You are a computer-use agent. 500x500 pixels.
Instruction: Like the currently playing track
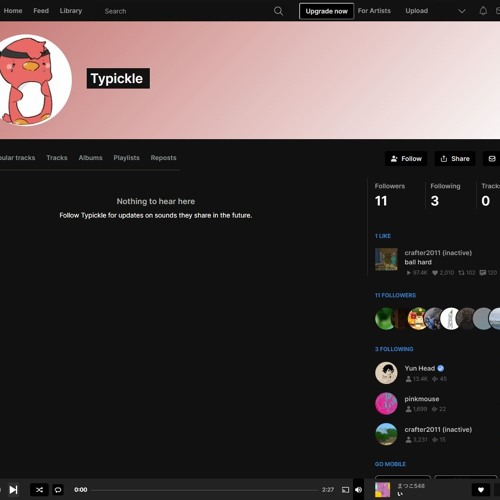(481, 490)
